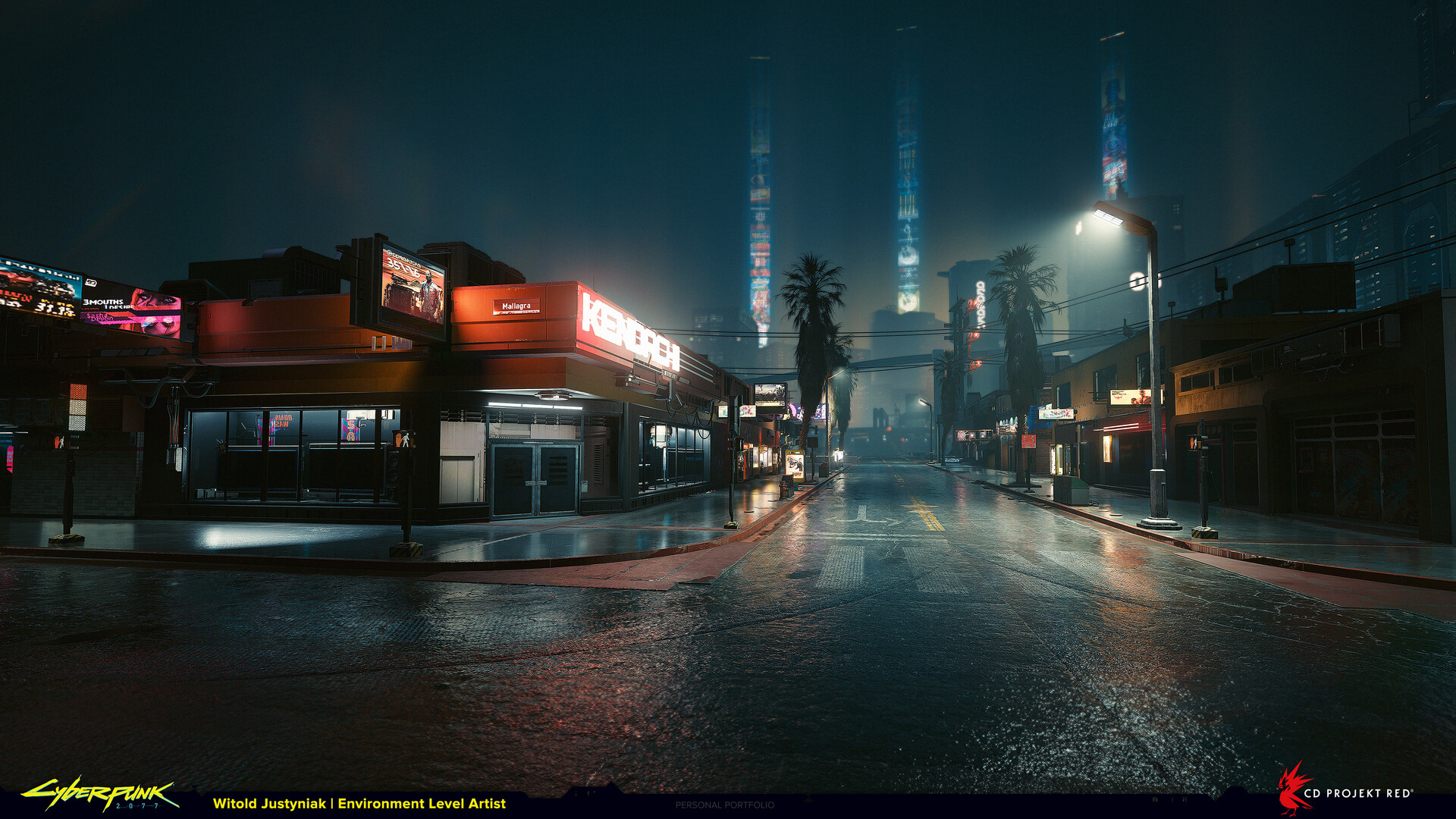Click the red warning sign across the street
Image resolution: width=1456 pixels, height=819 pixels.
(x=1028, y=441)
